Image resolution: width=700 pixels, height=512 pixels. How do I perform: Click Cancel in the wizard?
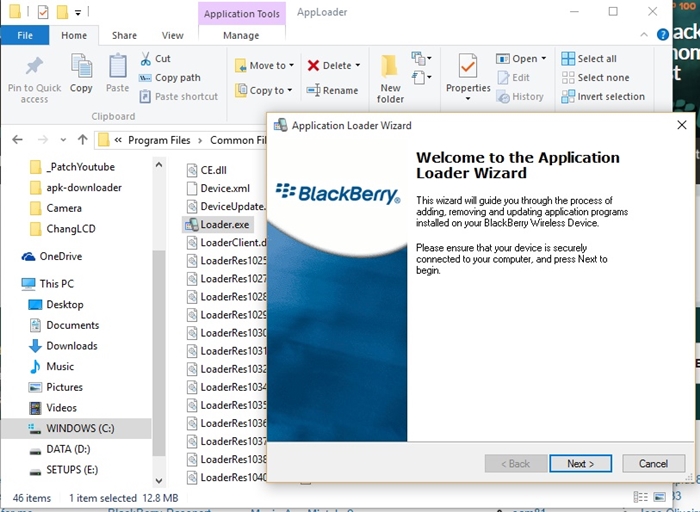coord(653,463)
